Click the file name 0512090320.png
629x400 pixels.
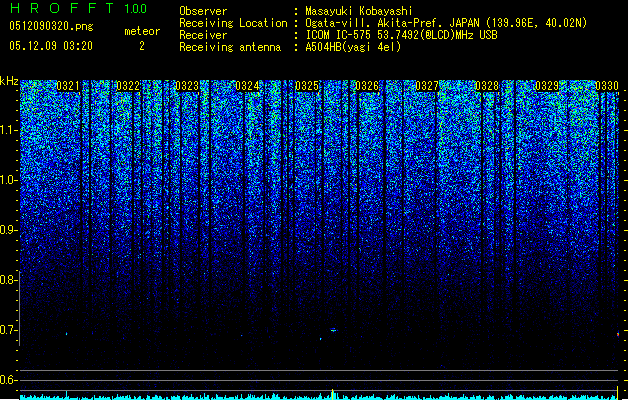(x=51, y=26)
